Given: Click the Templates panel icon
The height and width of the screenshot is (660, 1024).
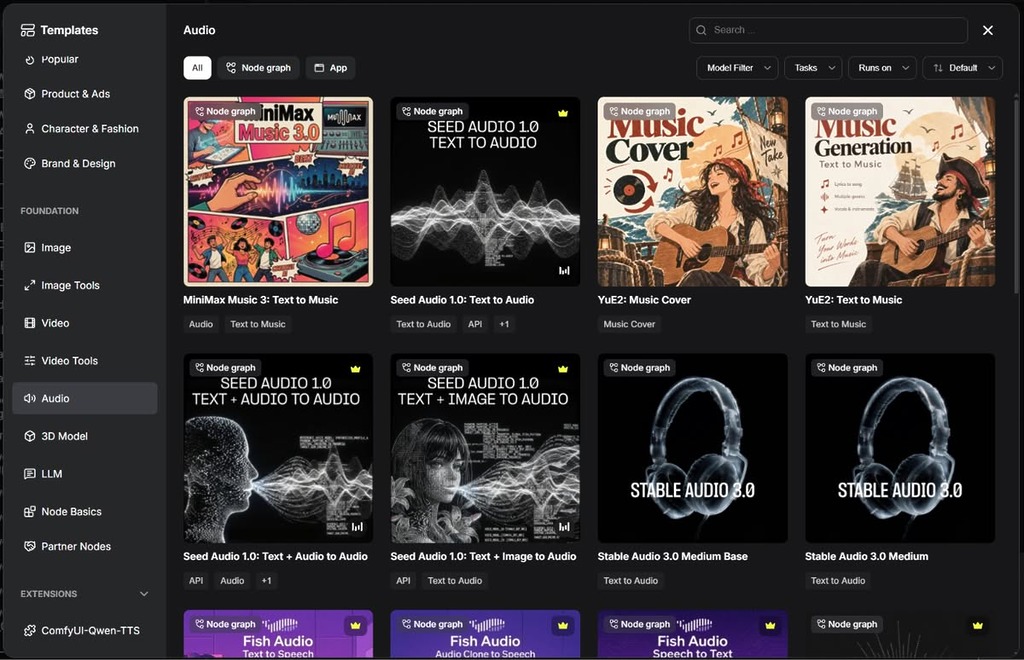Looking at the screenshot, I should click(x=27, y=30).
